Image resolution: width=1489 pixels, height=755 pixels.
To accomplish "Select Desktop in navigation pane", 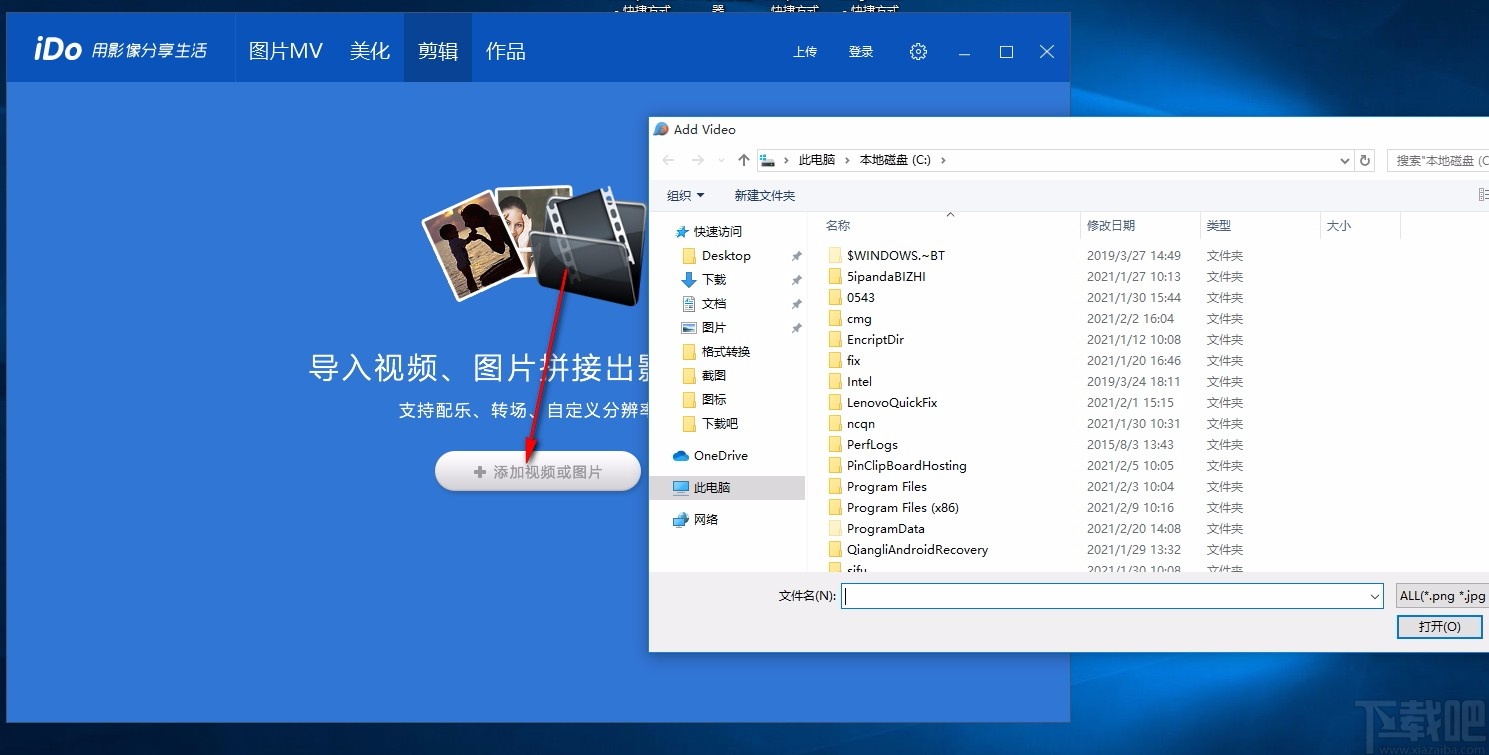I will pyautogui.click(x=716, y=255).
